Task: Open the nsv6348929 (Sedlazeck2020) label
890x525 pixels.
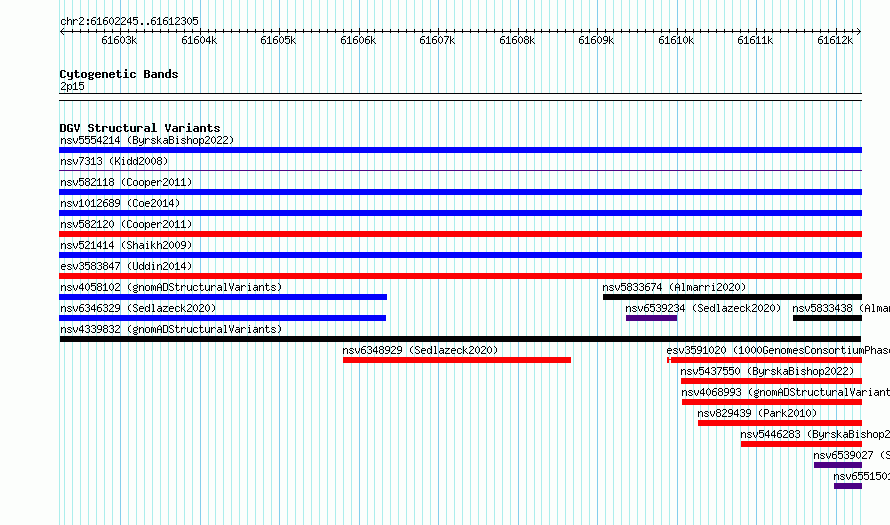Action: click(x=420, y=350)
